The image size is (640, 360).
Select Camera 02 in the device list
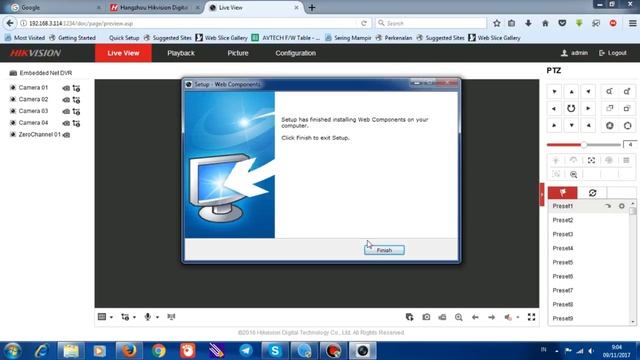(33, 99)
